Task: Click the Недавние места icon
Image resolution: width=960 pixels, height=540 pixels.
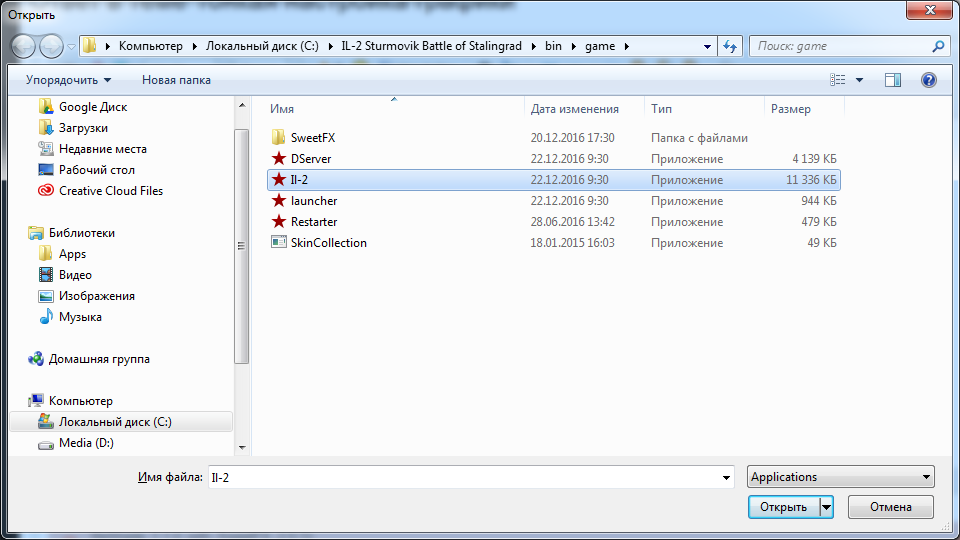Action: coord(45,148)
